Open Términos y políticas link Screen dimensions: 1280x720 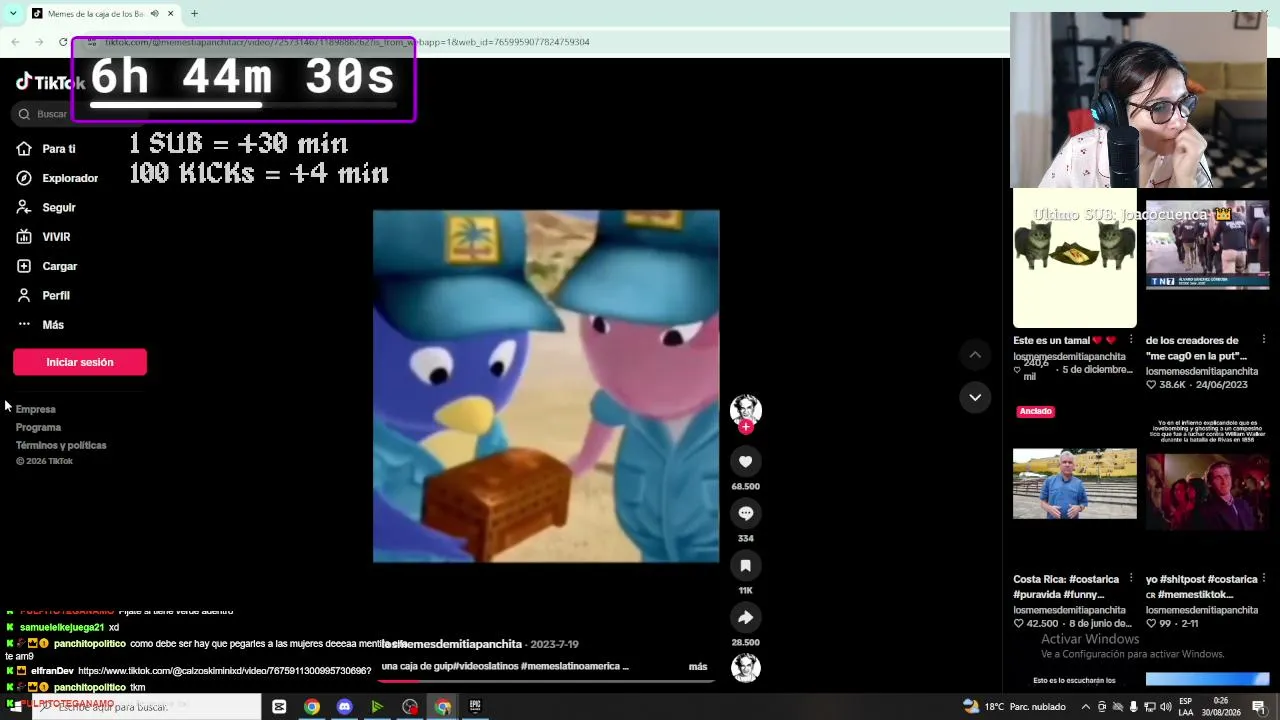point(61,445)
